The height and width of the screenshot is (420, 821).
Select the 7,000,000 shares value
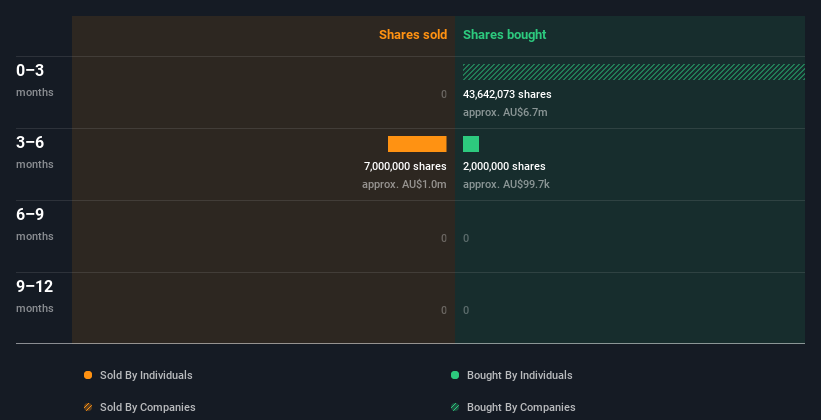pos(405,166)
